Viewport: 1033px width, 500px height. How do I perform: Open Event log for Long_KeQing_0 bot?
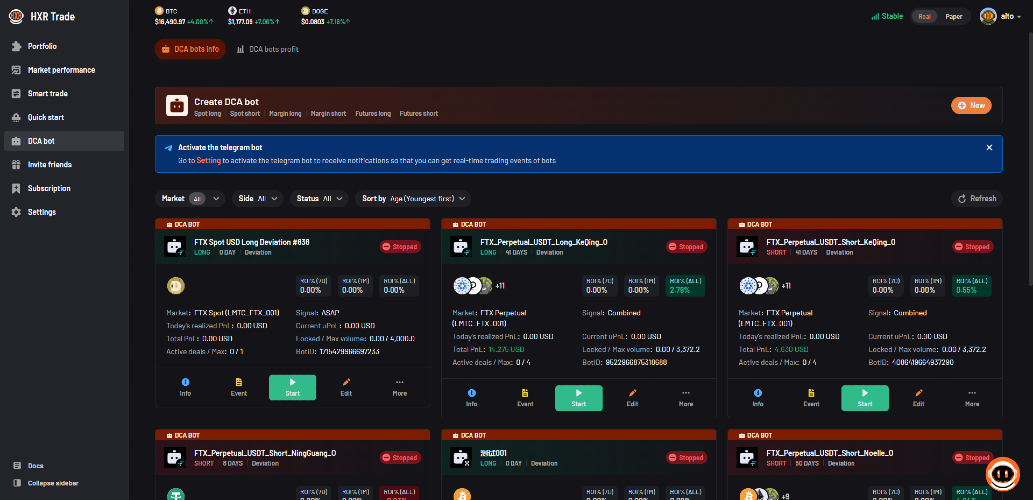[x=525, y=398]
